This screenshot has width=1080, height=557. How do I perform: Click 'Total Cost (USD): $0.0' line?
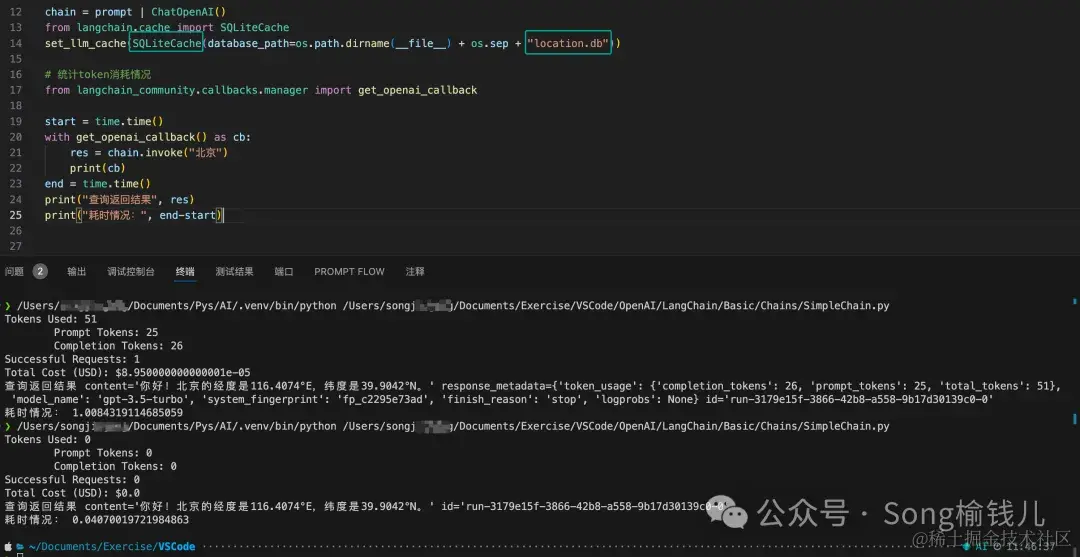point(72,493)
